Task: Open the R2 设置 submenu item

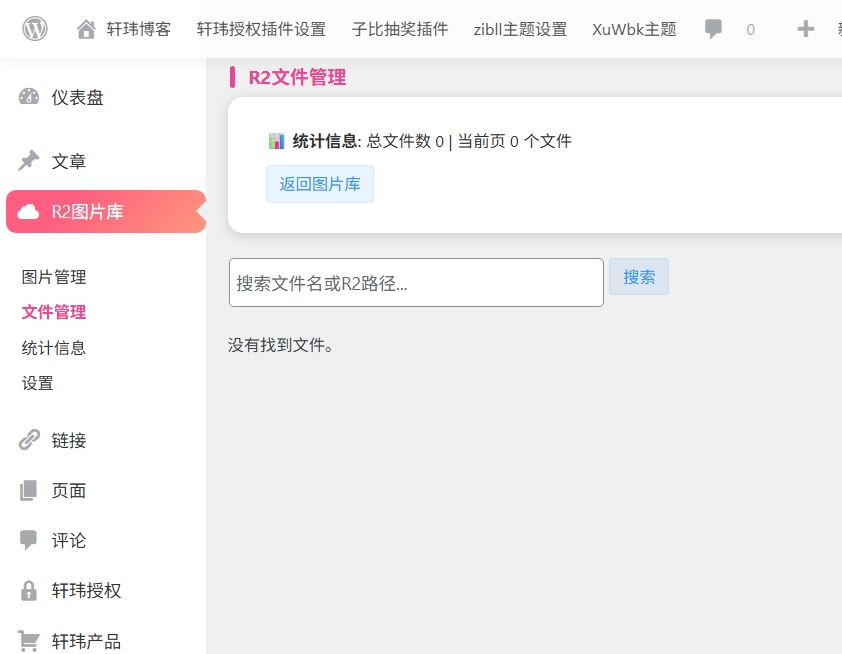Action: (x=38, y=383)
